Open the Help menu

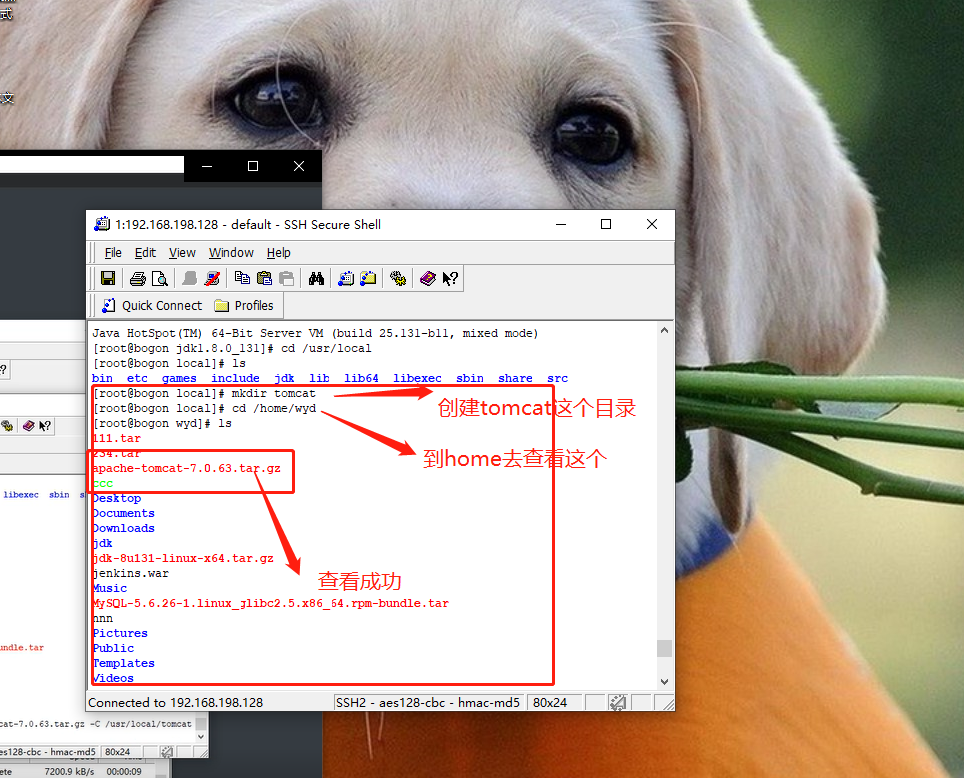(279, 253)
